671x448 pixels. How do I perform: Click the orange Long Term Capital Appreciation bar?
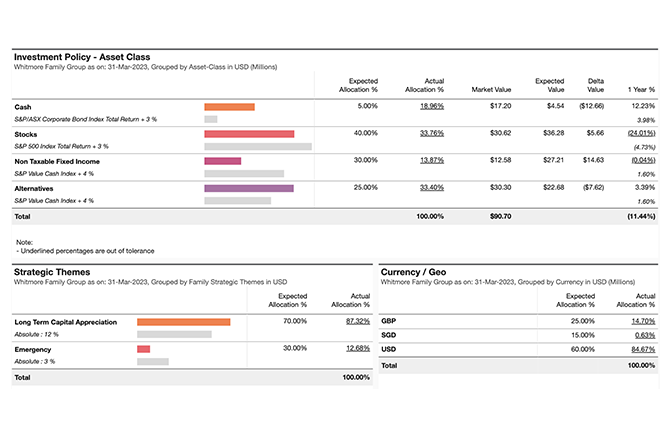click(183, 322)
